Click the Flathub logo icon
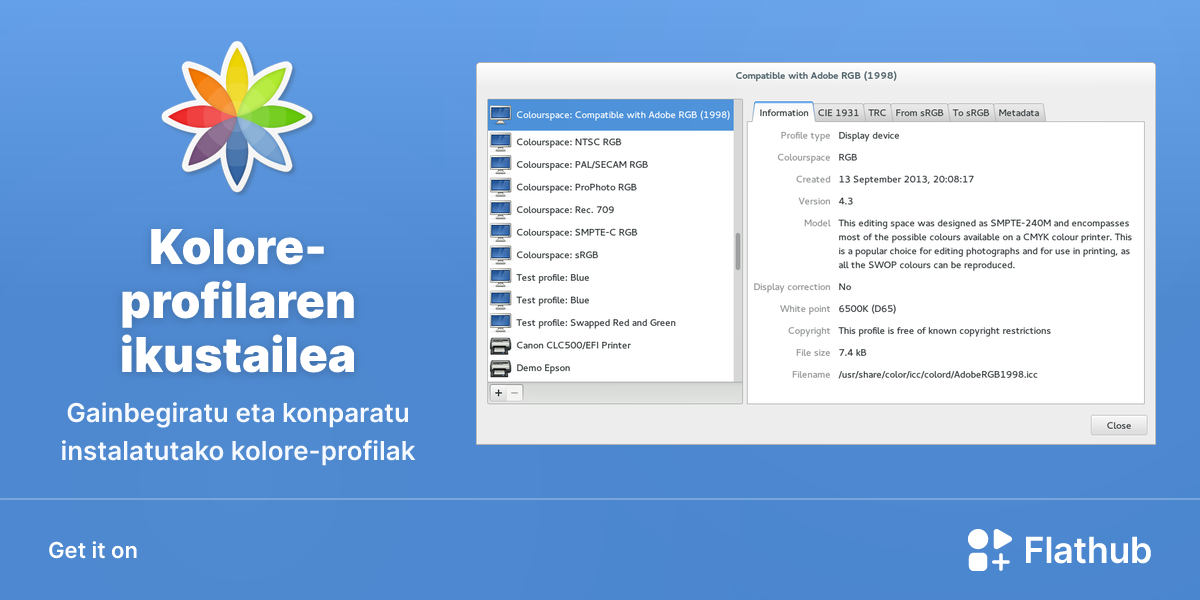 pyautogui.click(x=990, y=550)
